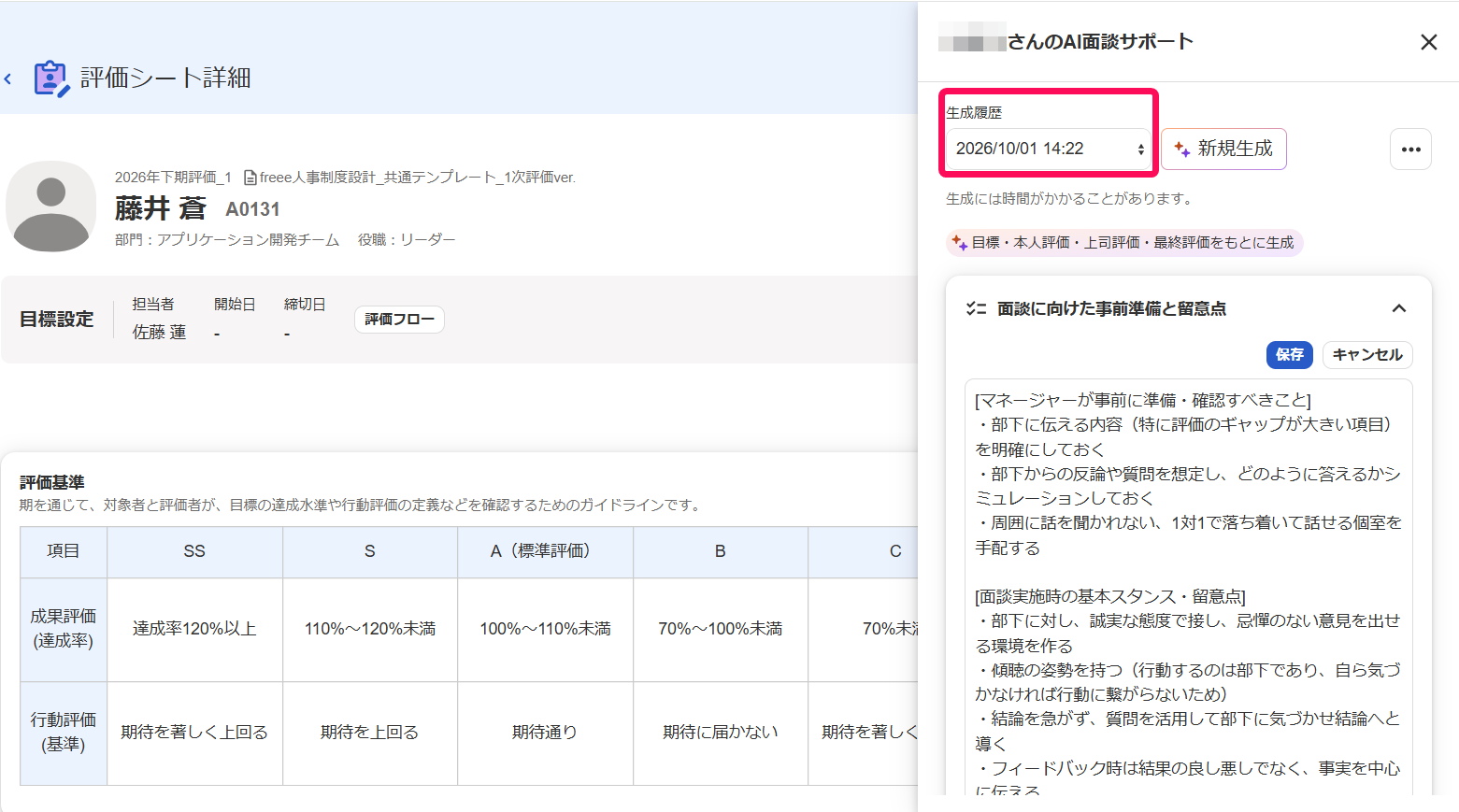This screenshot has width=1459, height=812.
Task: Click the 2026年下期評価_1 period label
Action: pos(173,178)
